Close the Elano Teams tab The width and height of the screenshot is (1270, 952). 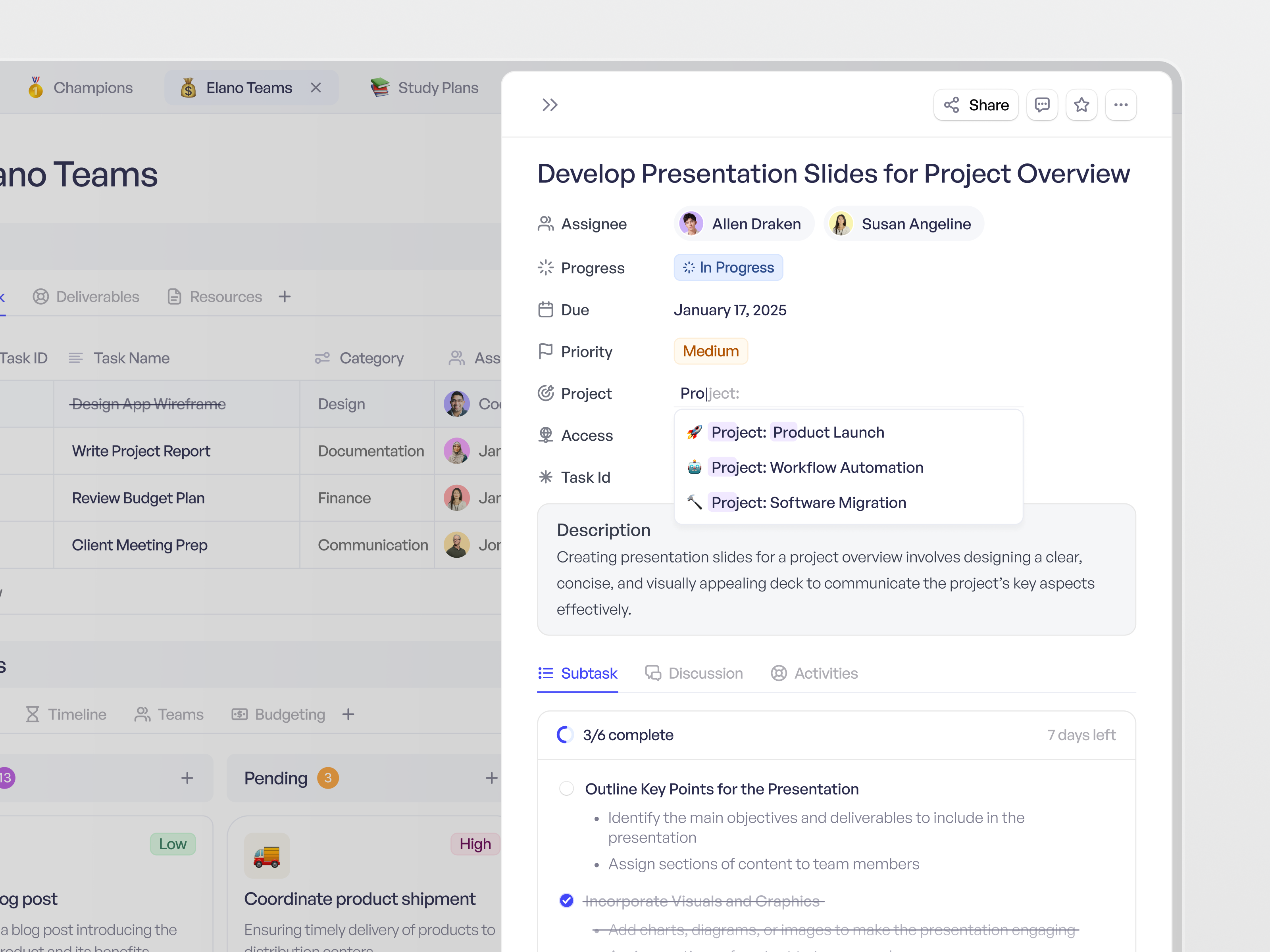(x=316, y=87)
